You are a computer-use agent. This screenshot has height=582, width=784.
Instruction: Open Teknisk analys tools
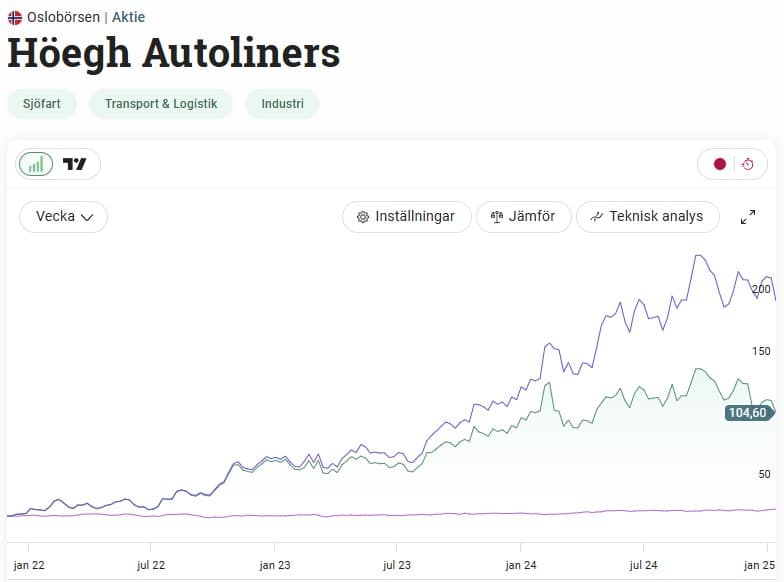point(648,216)
